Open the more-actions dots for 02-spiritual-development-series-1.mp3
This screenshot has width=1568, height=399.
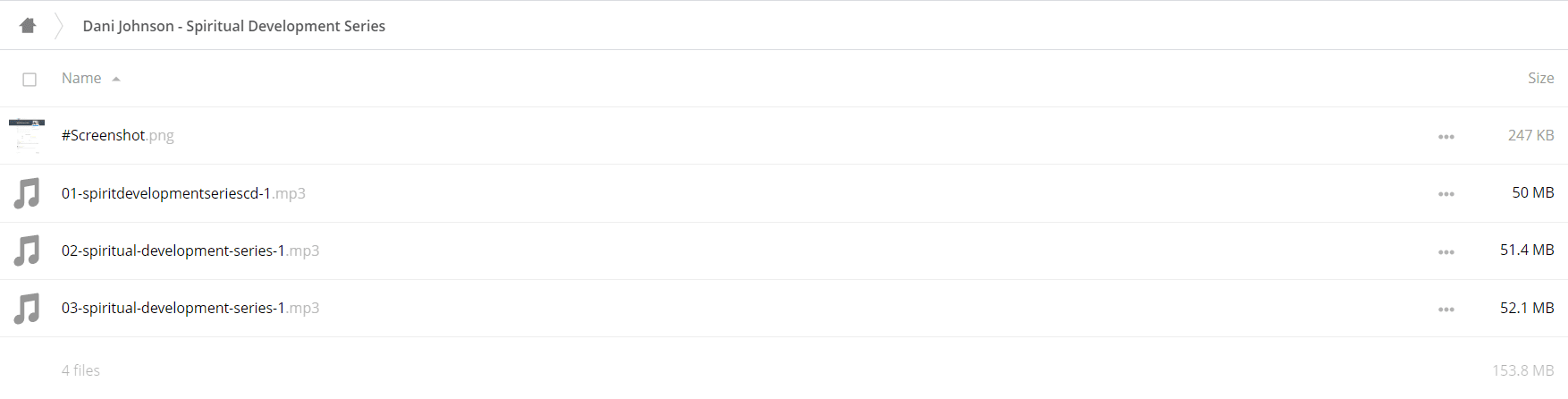click(1446, 252)
